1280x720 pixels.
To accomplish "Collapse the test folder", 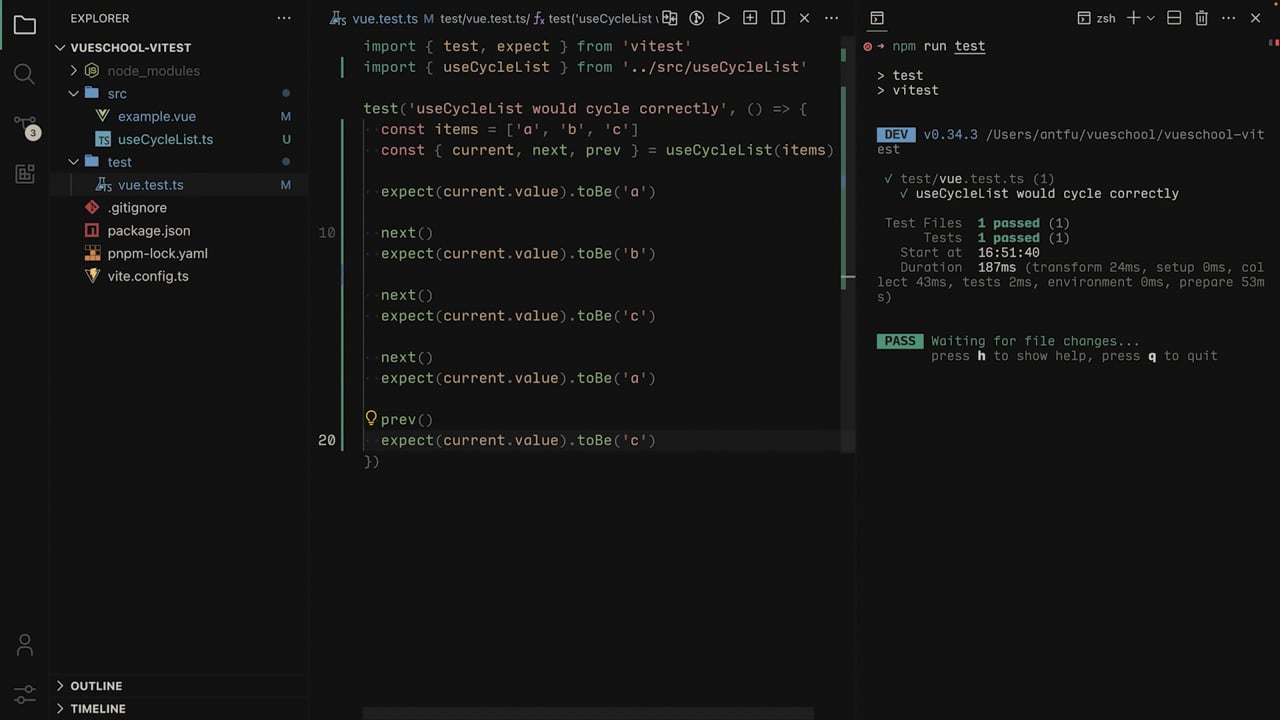I will click(73, 161).
